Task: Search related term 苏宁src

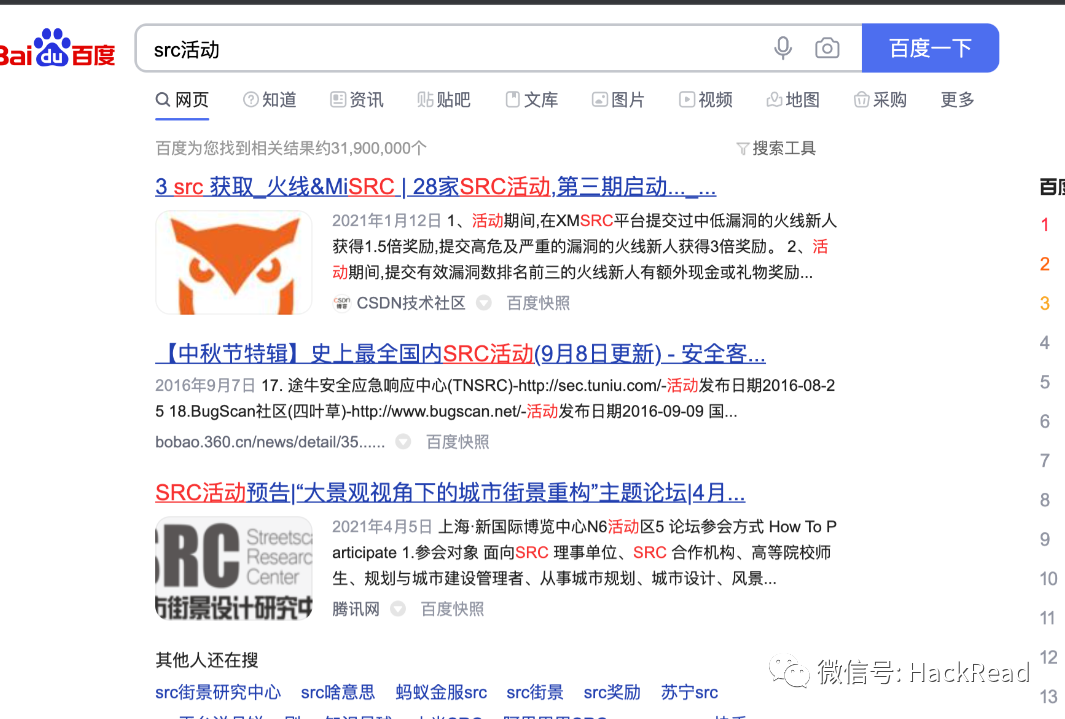Action: [x=689, y=693]
